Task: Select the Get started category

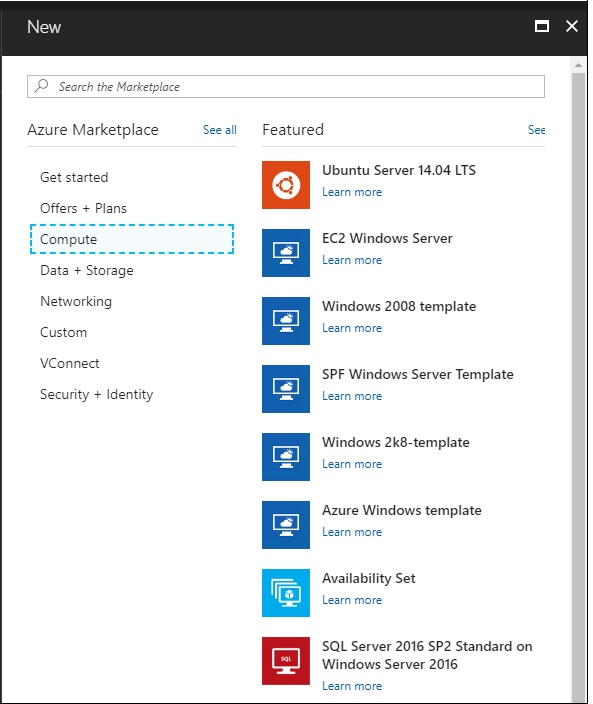Action: click(x=74, y=177)
